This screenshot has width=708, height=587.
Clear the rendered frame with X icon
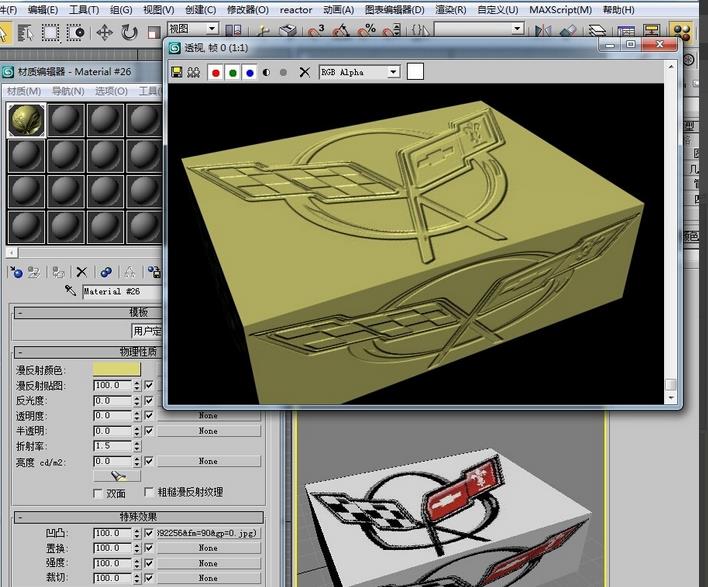tap(305, 72)
